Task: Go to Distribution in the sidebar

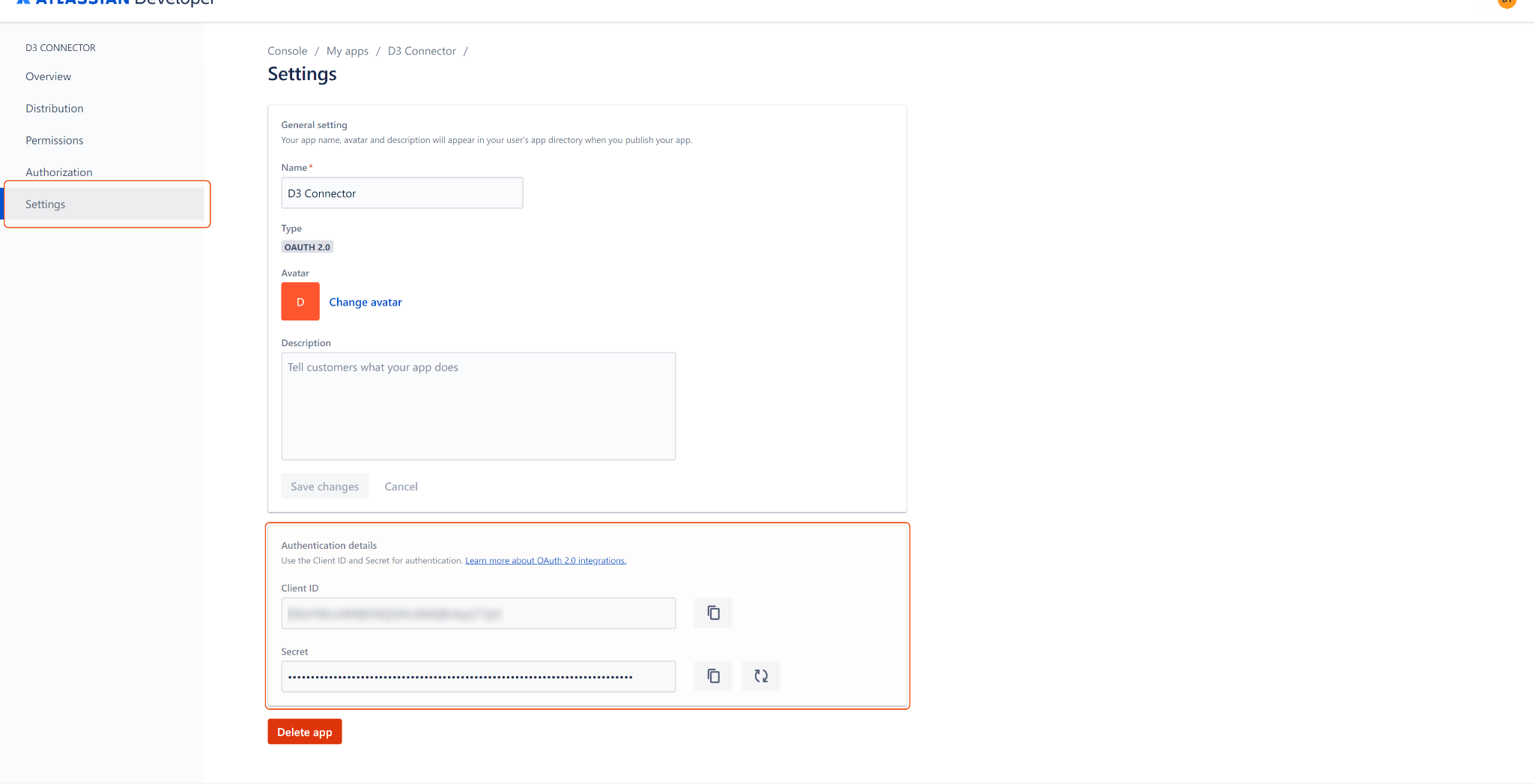Action: [55, 109]
